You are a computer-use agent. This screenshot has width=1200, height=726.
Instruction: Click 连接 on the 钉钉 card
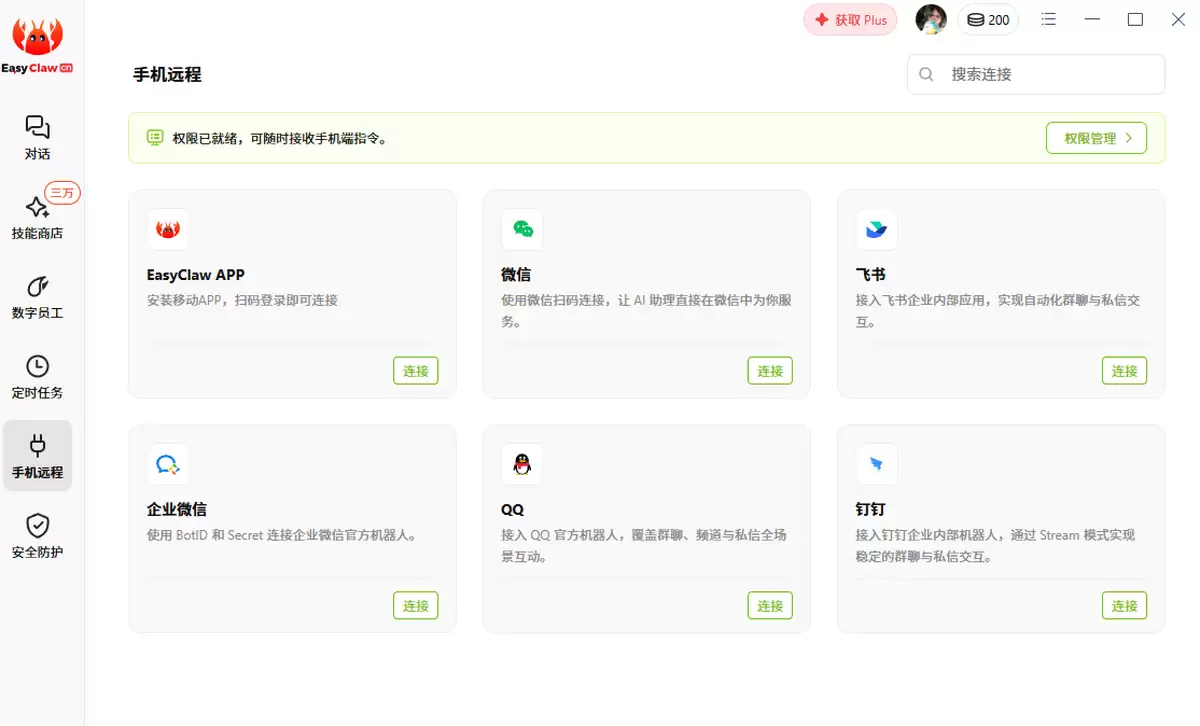1124,605
